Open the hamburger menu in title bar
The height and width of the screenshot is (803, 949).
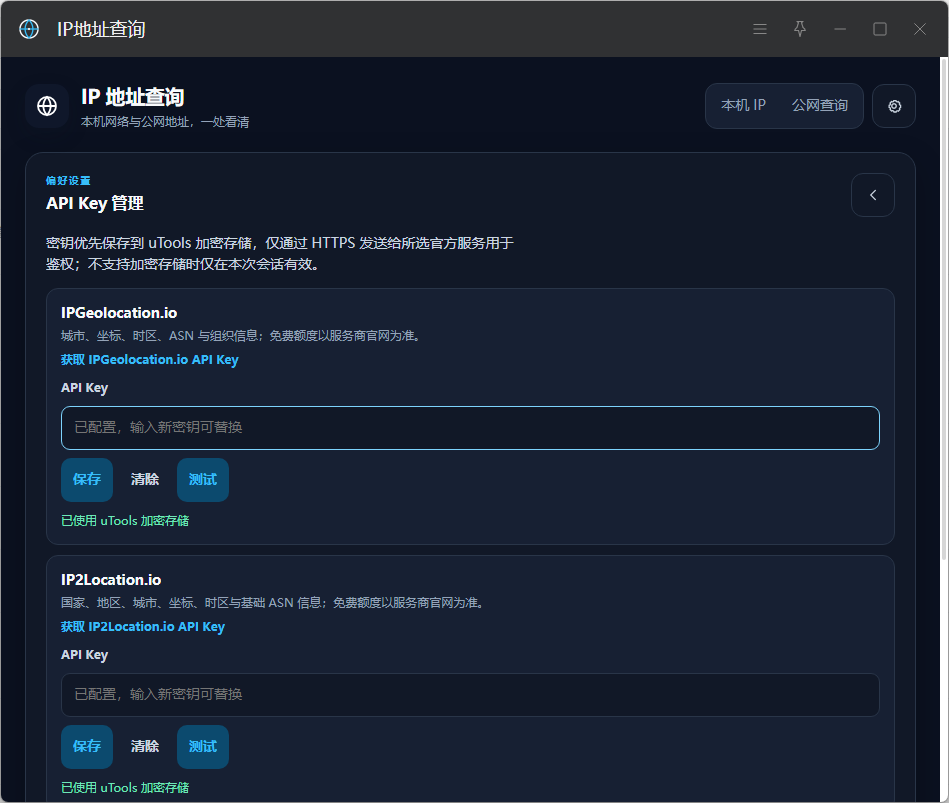760,29
